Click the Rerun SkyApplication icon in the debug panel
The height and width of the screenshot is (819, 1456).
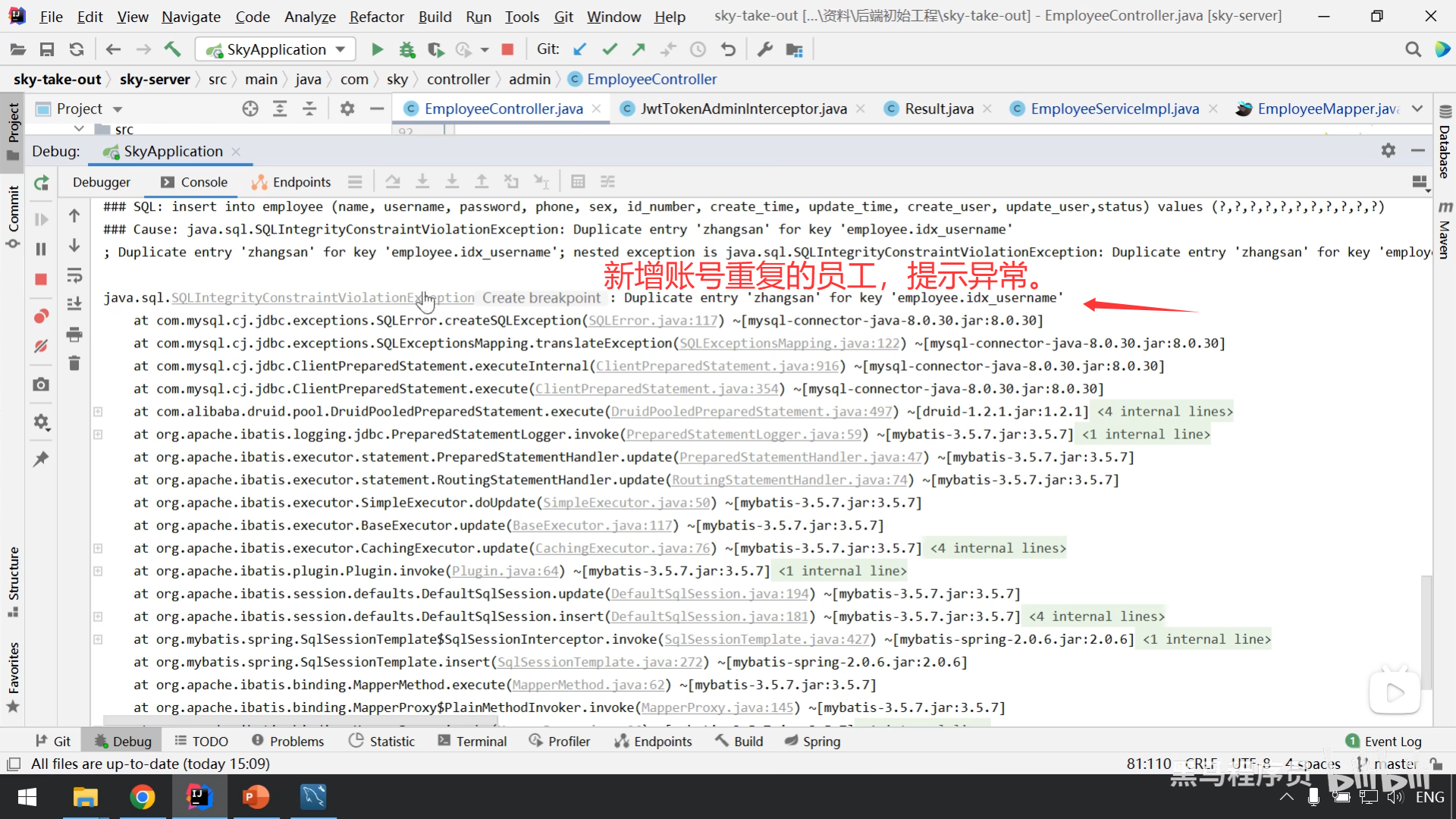(42, 183)
